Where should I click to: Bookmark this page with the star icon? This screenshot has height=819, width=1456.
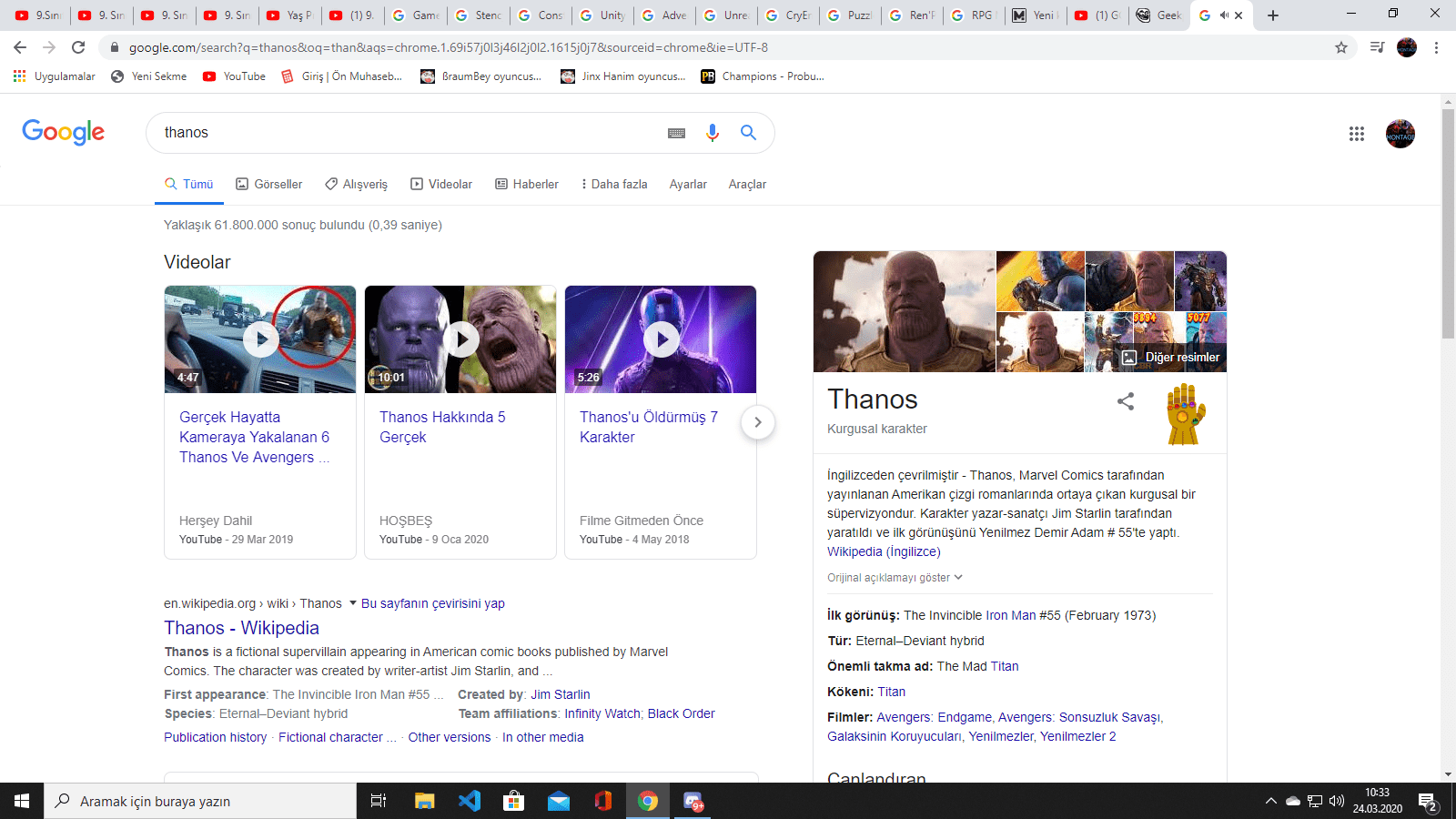(1341, 47)
